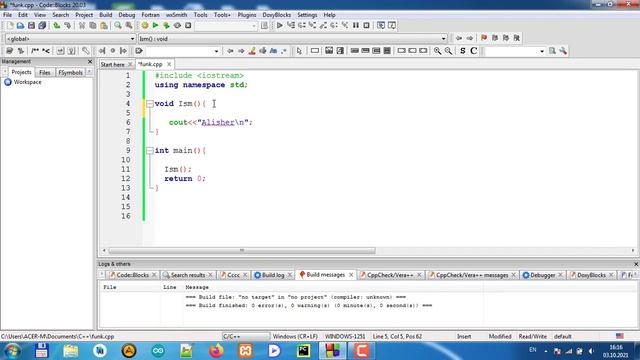
Task: Click the editor horizontal scrollbar thumb
Action: [x=242, y=250]
